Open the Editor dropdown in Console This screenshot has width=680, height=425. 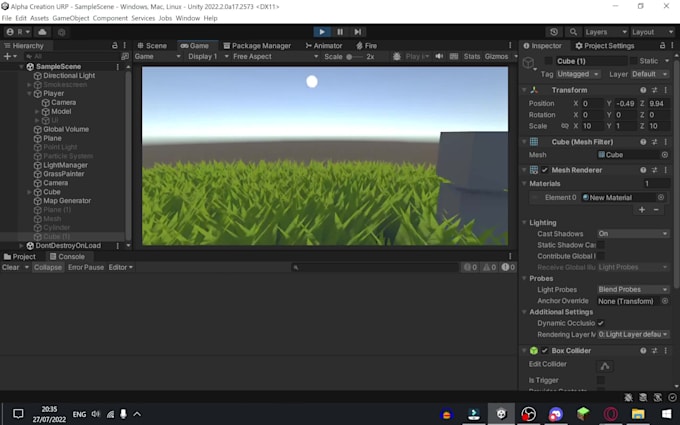[121, 267]
